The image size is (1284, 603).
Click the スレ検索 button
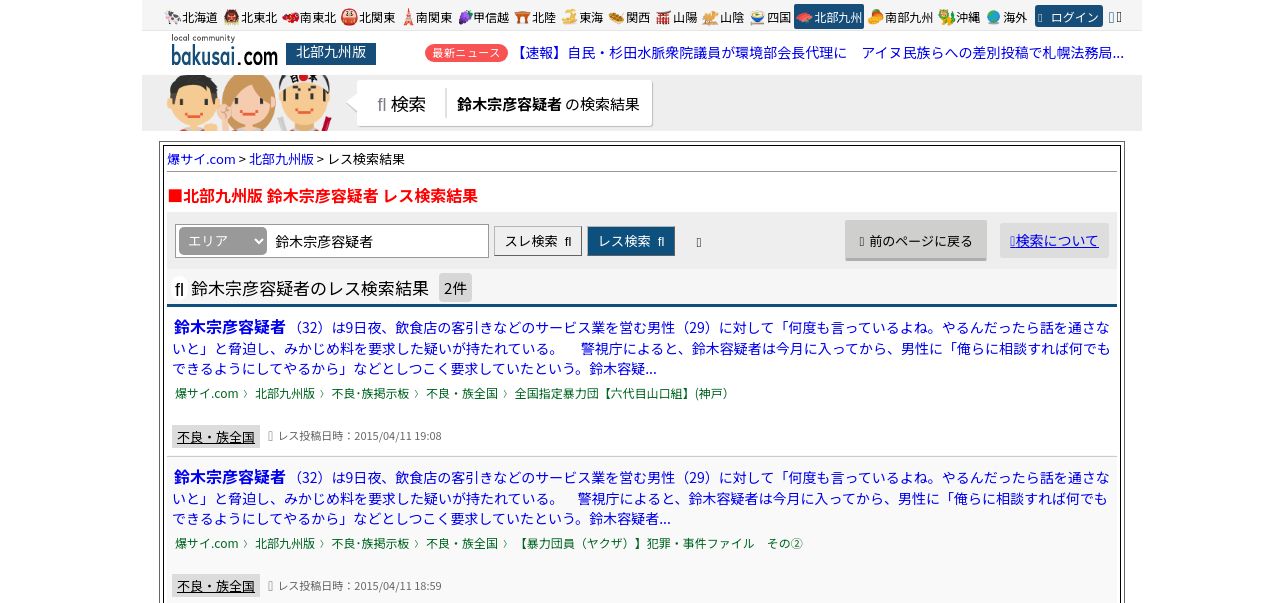click(538, 241)
